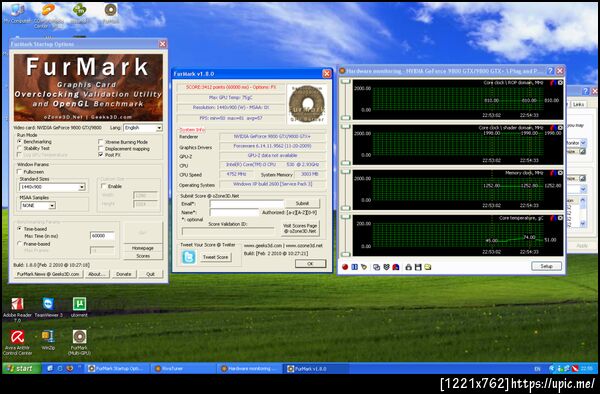Open Adobe Reader desktop icon
Viewport: 600px width, 394px height.
click(x=17, y=308)
